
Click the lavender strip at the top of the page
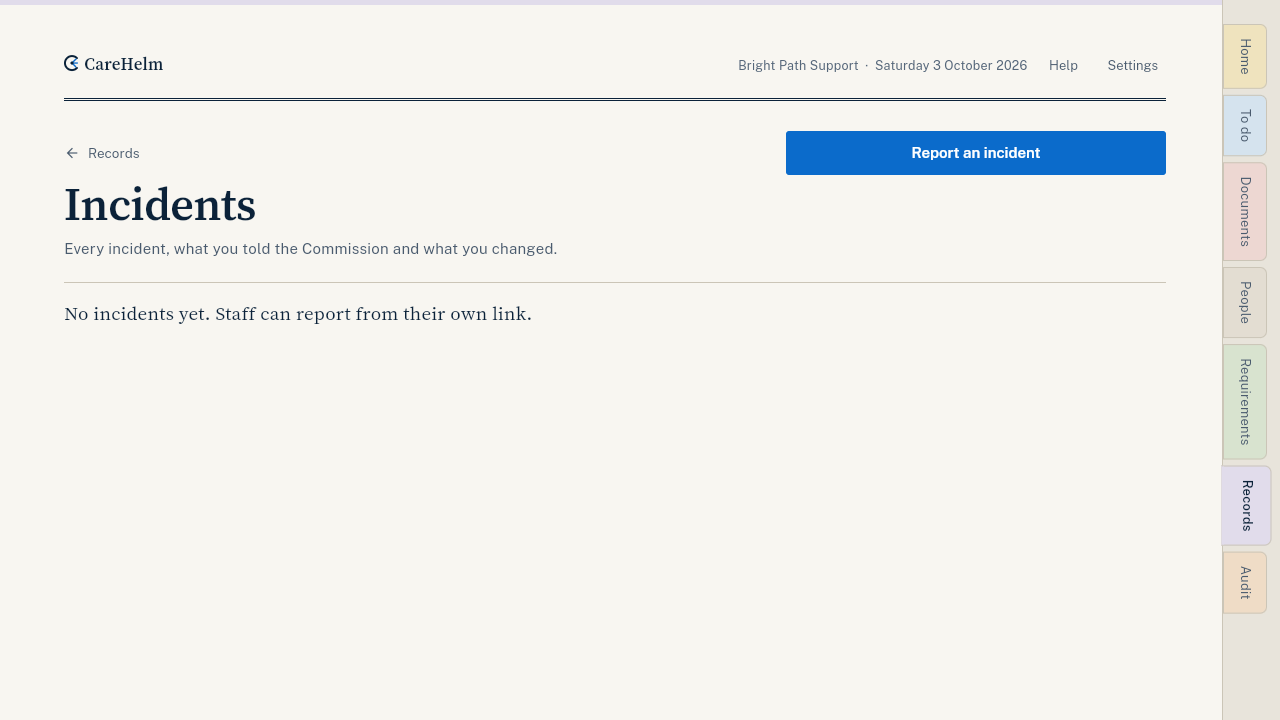click(611, 2)
